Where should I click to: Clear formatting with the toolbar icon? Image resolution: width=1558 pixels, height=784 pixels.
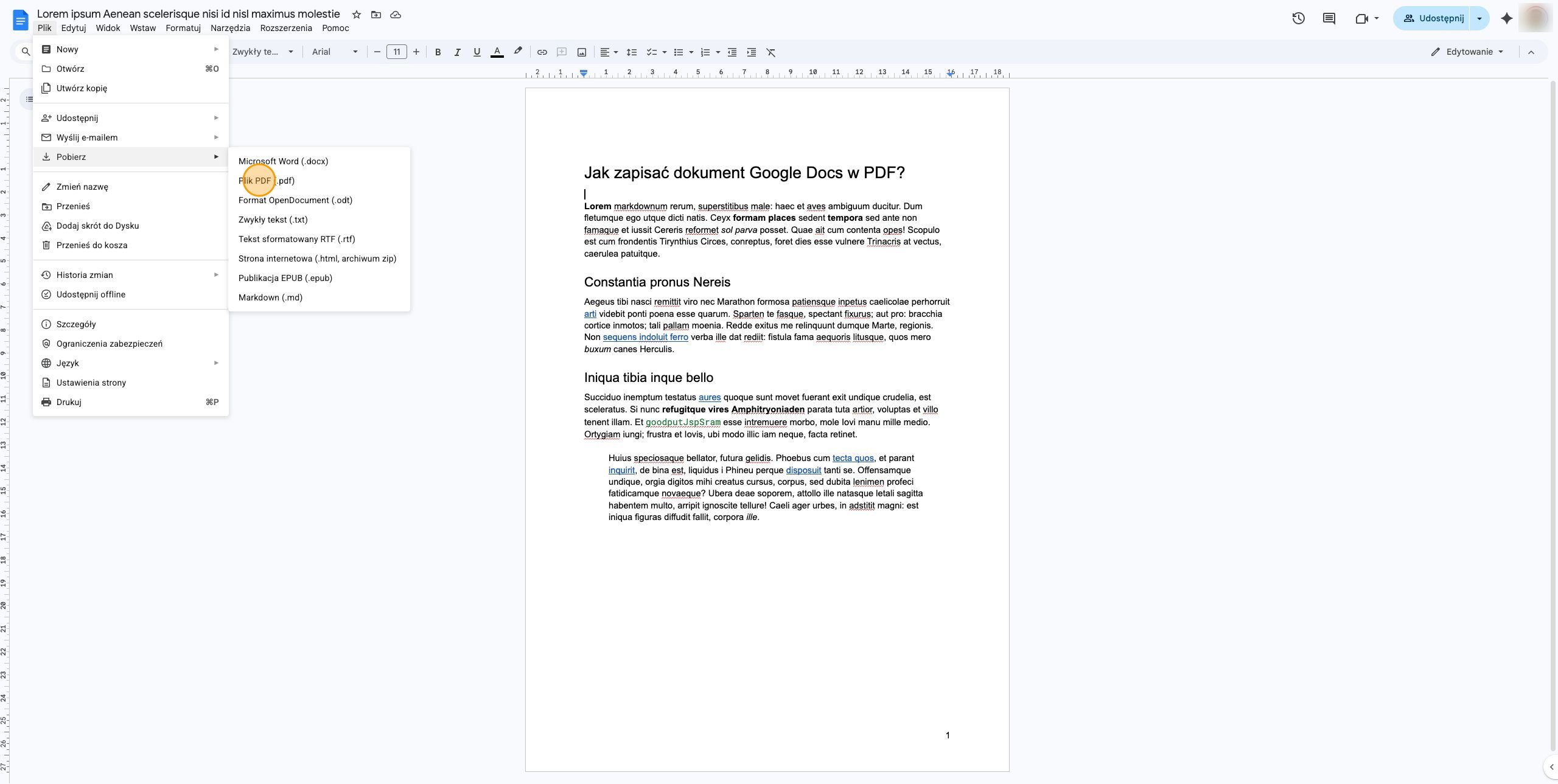pyautogui.click(x=771, y=52)
